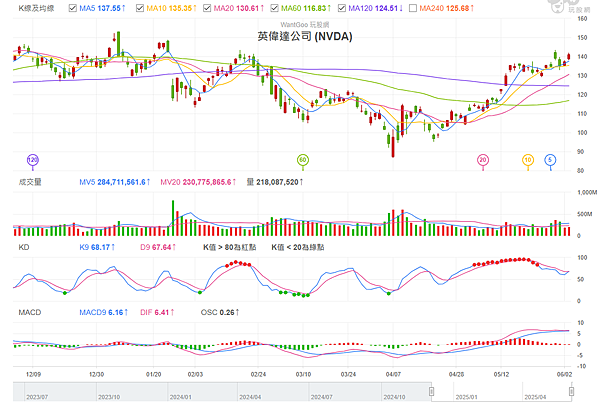Click the MA10 135.35 value label

point(171,8)
